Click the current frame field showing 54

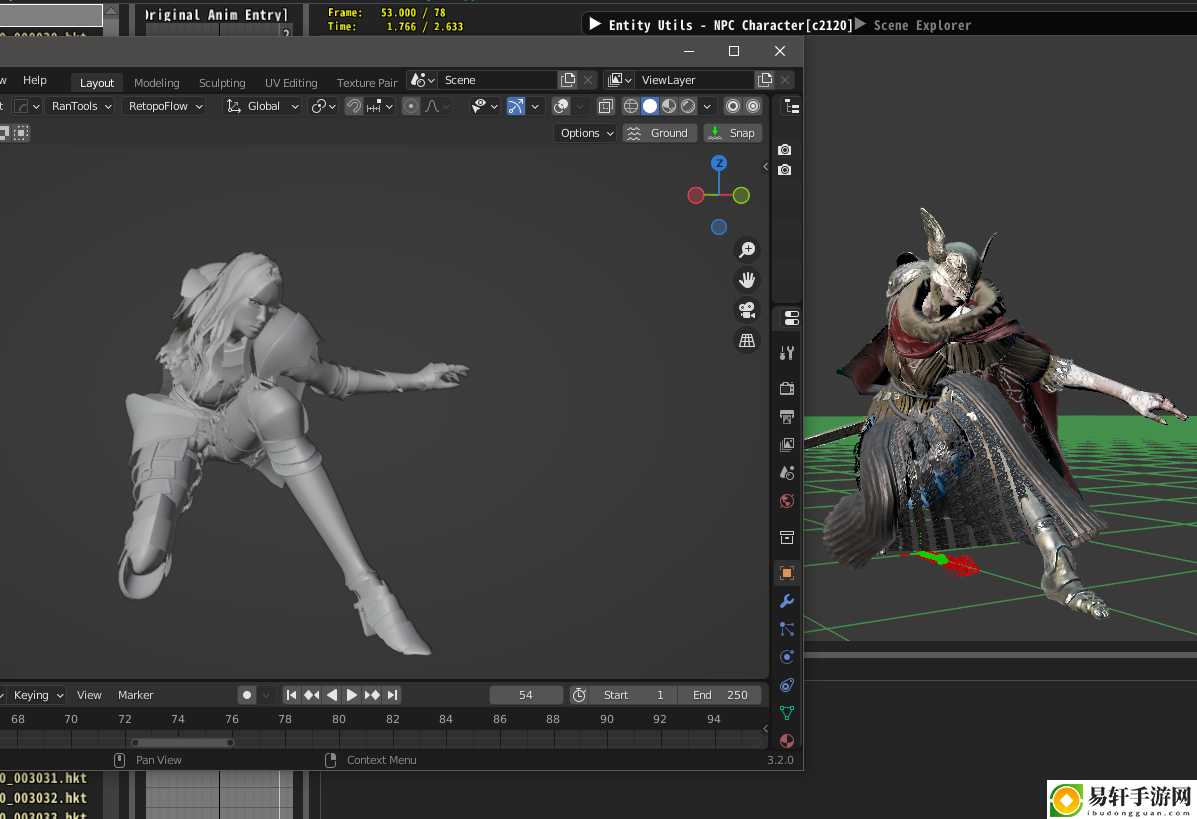tap(526, 695)
